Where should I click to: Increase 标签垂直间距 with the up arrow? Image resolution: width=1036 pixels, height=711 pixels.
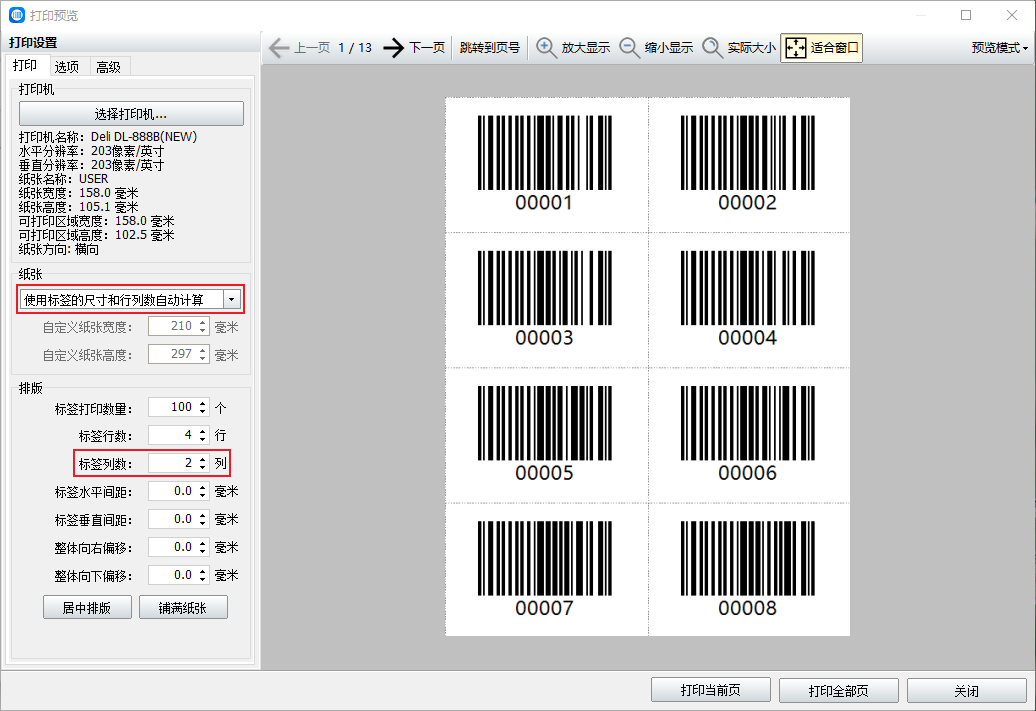[x=203, y=515]
